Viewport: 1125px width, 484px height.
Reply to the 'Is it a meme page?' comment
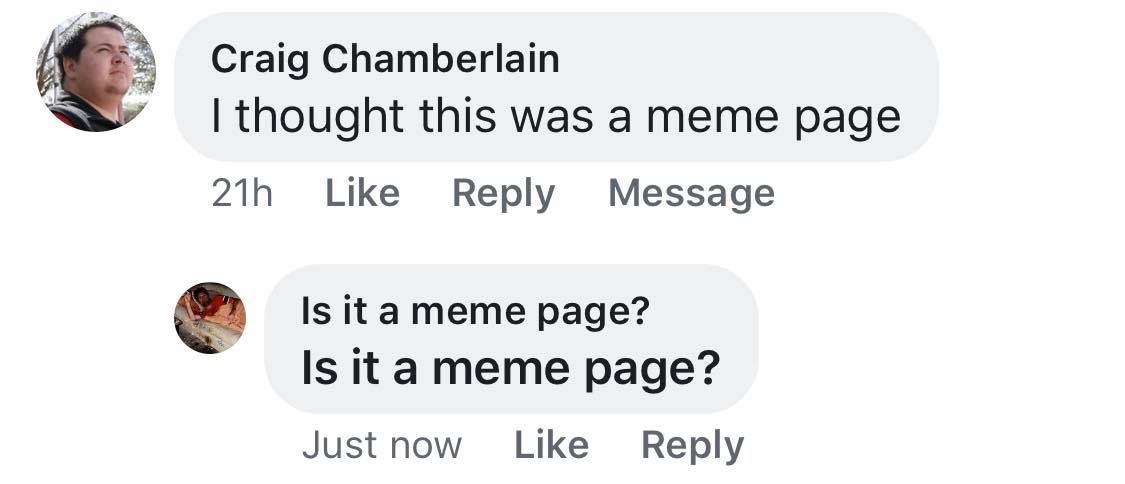tap(692, 446)
